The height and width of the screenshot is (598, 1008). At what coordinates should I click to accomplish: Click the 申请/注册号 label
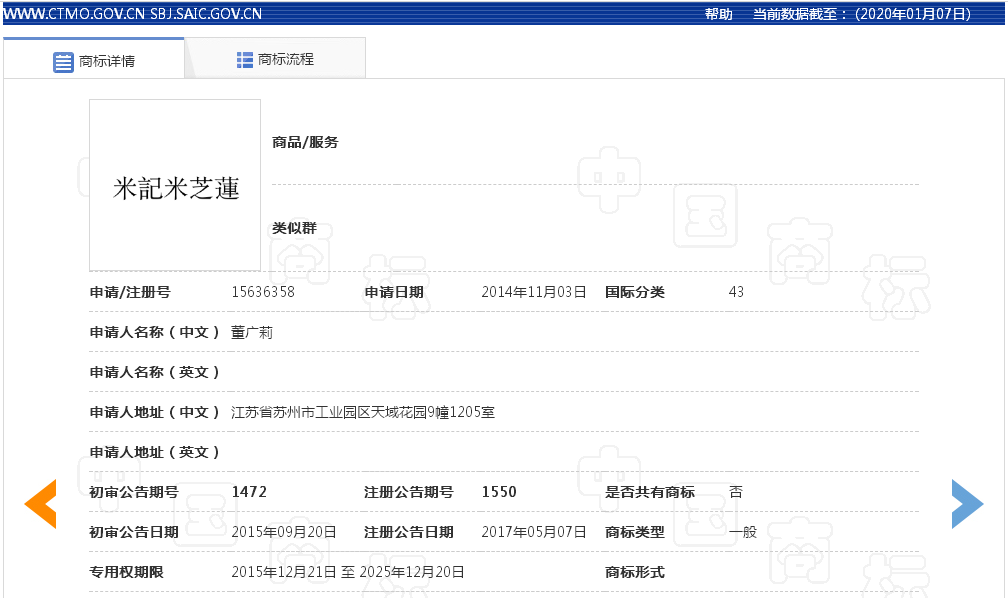(x=130, y=292)
